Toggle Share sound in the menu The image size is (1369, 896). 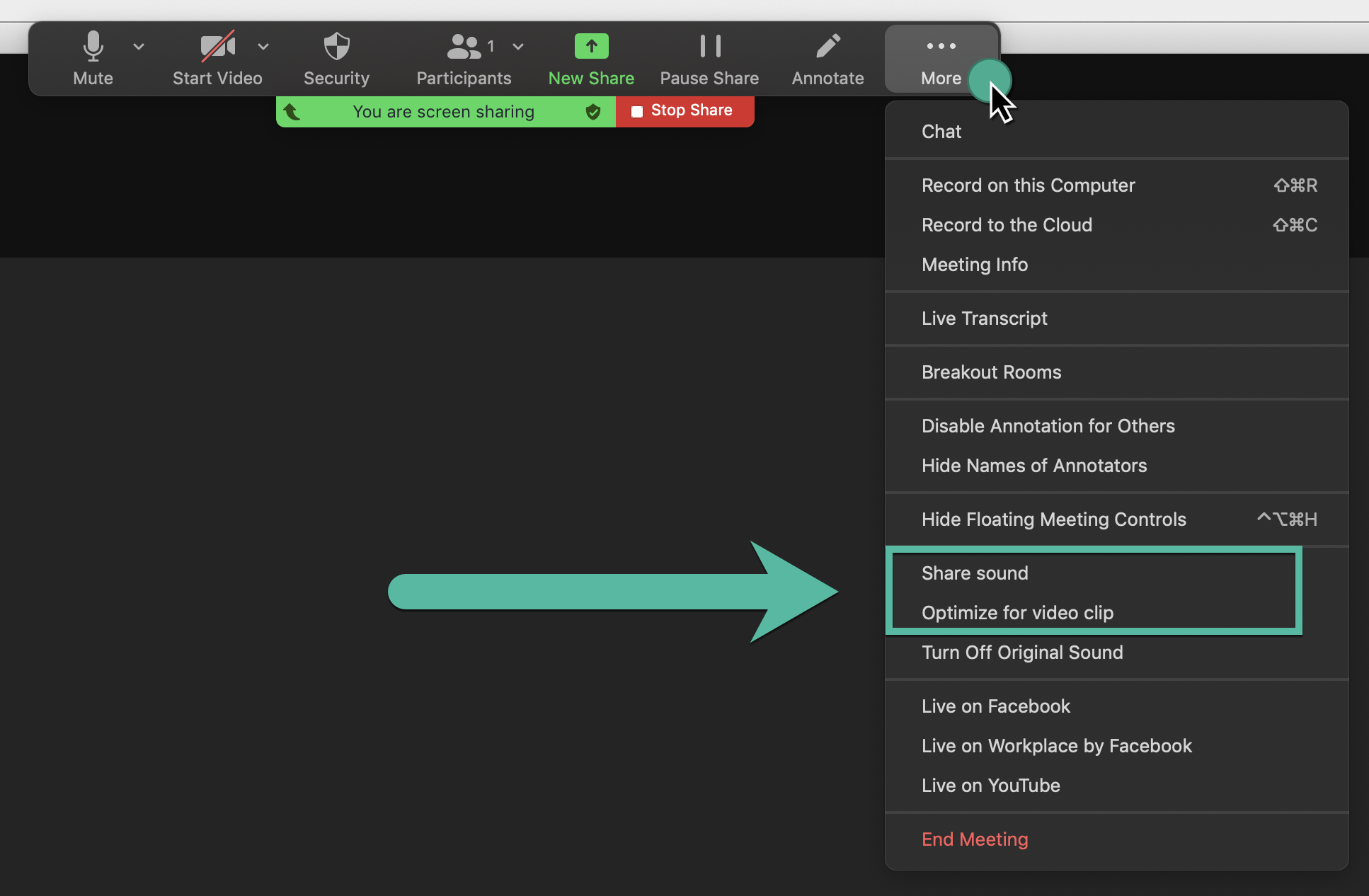click(975, 573)
